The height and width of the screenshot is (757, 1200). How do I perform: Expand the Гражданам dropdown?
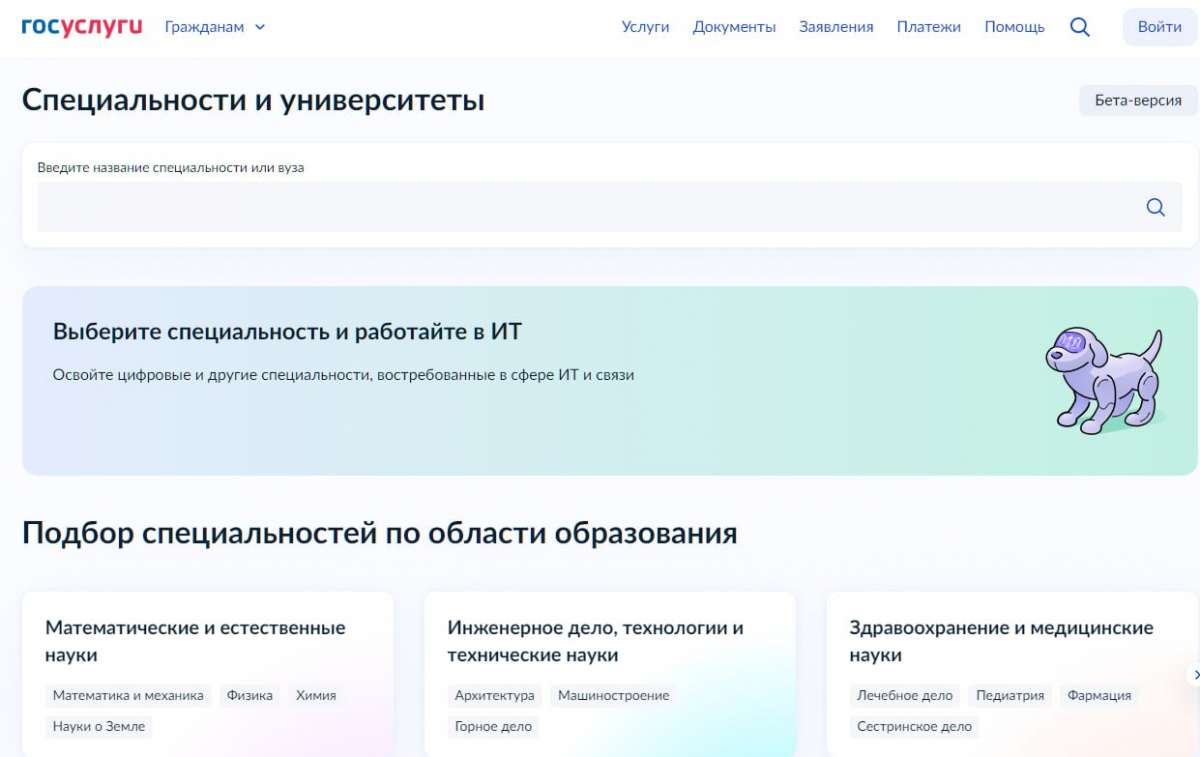point(215,27)
